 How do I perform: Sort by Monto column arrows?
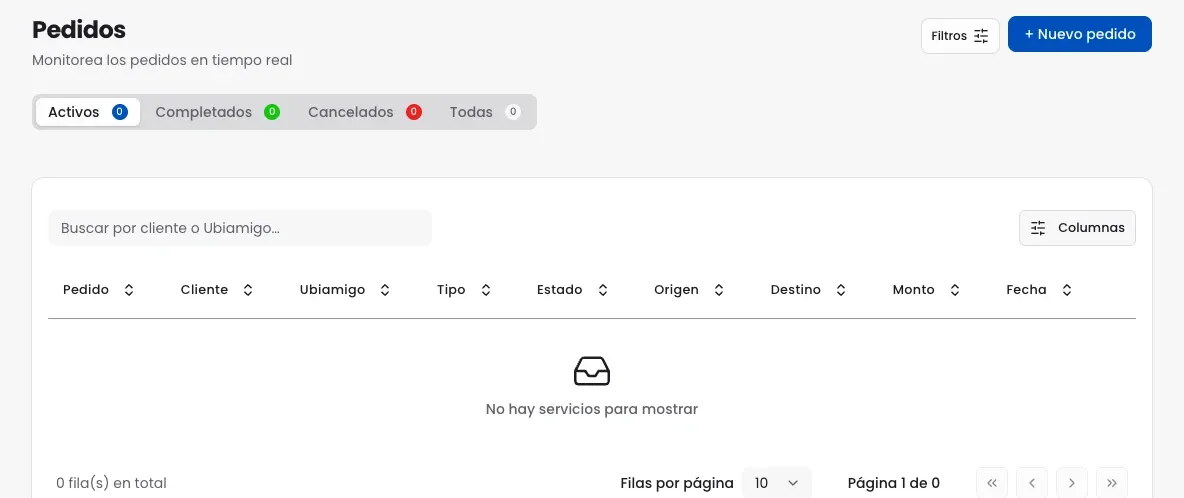(955, 290)
